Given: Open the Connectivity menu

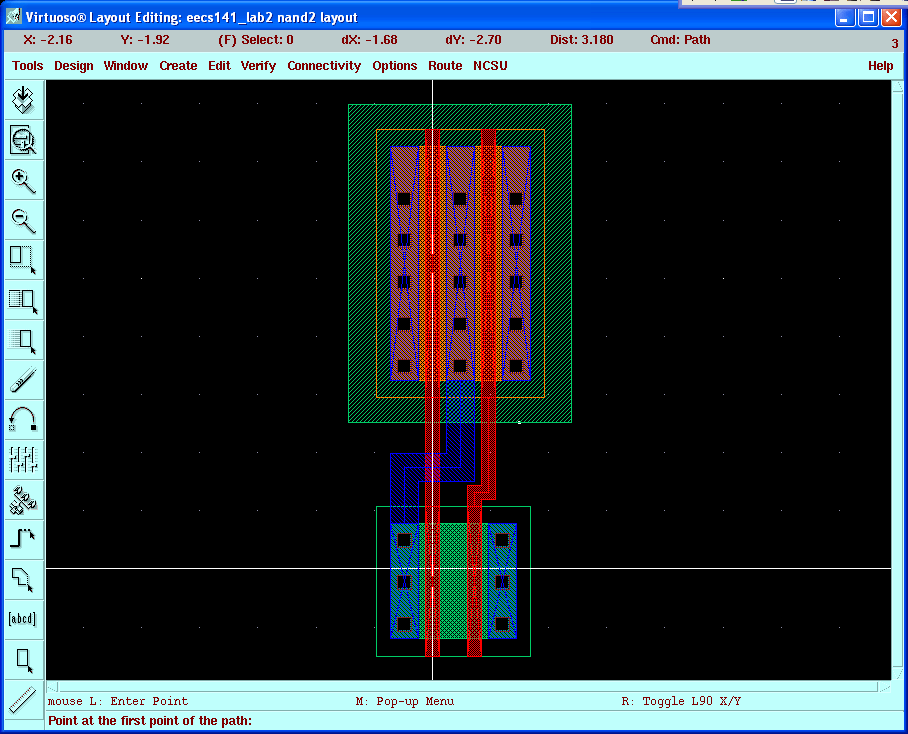Looking at the screenshot, I should [x=324, y=66].
